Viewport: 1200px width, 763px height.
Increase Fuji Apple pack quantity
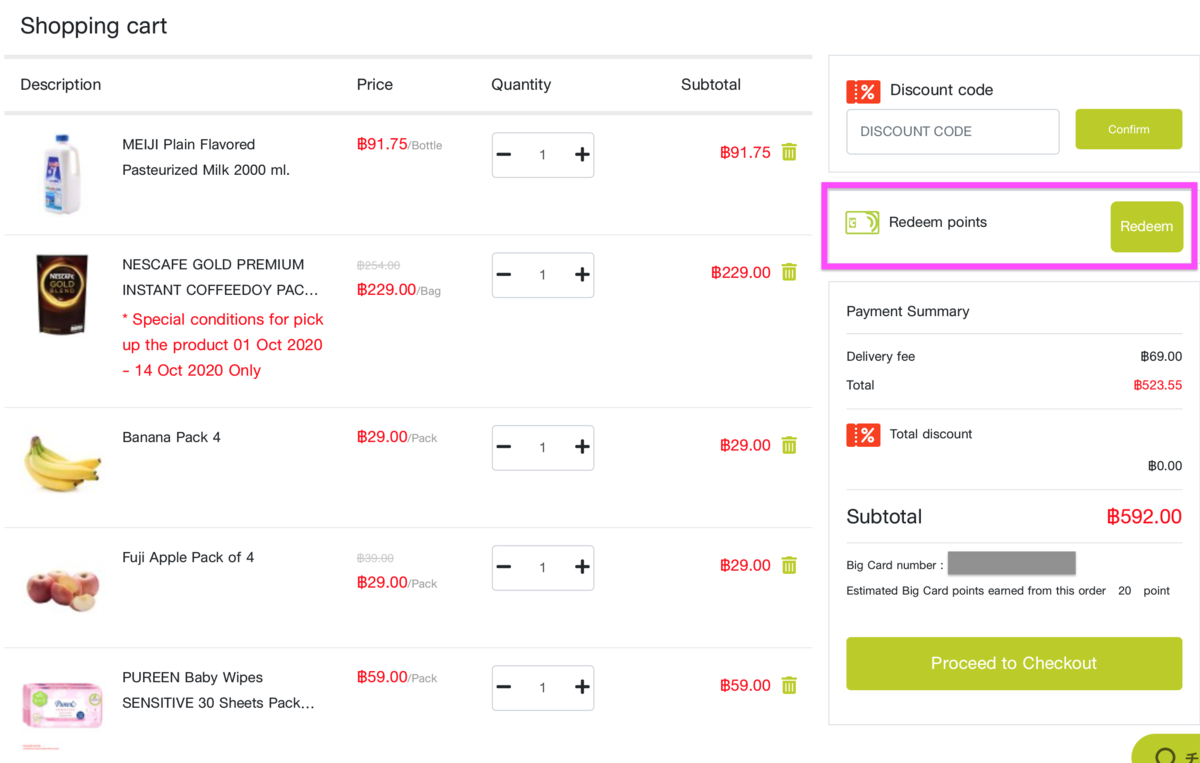pyautogui.click(x=582, y=567)
